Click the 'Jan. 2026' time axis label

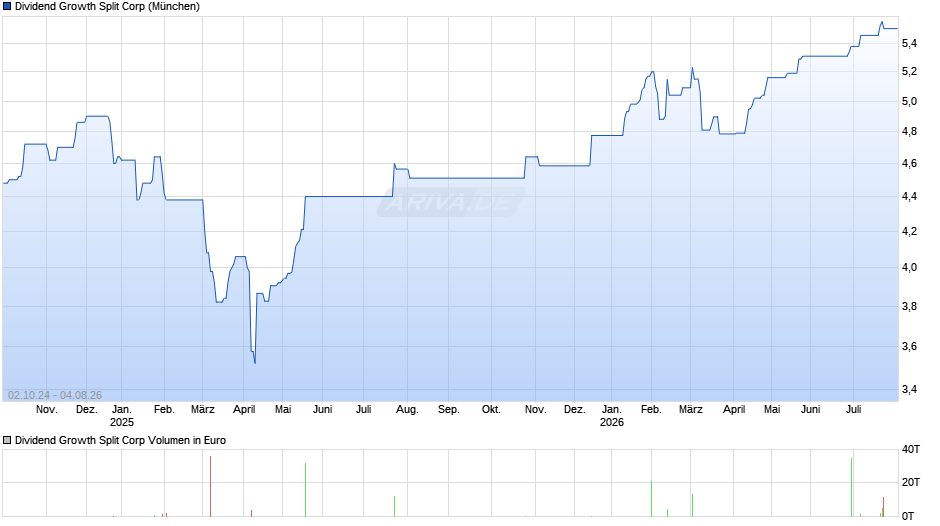[x=611, y=416]
